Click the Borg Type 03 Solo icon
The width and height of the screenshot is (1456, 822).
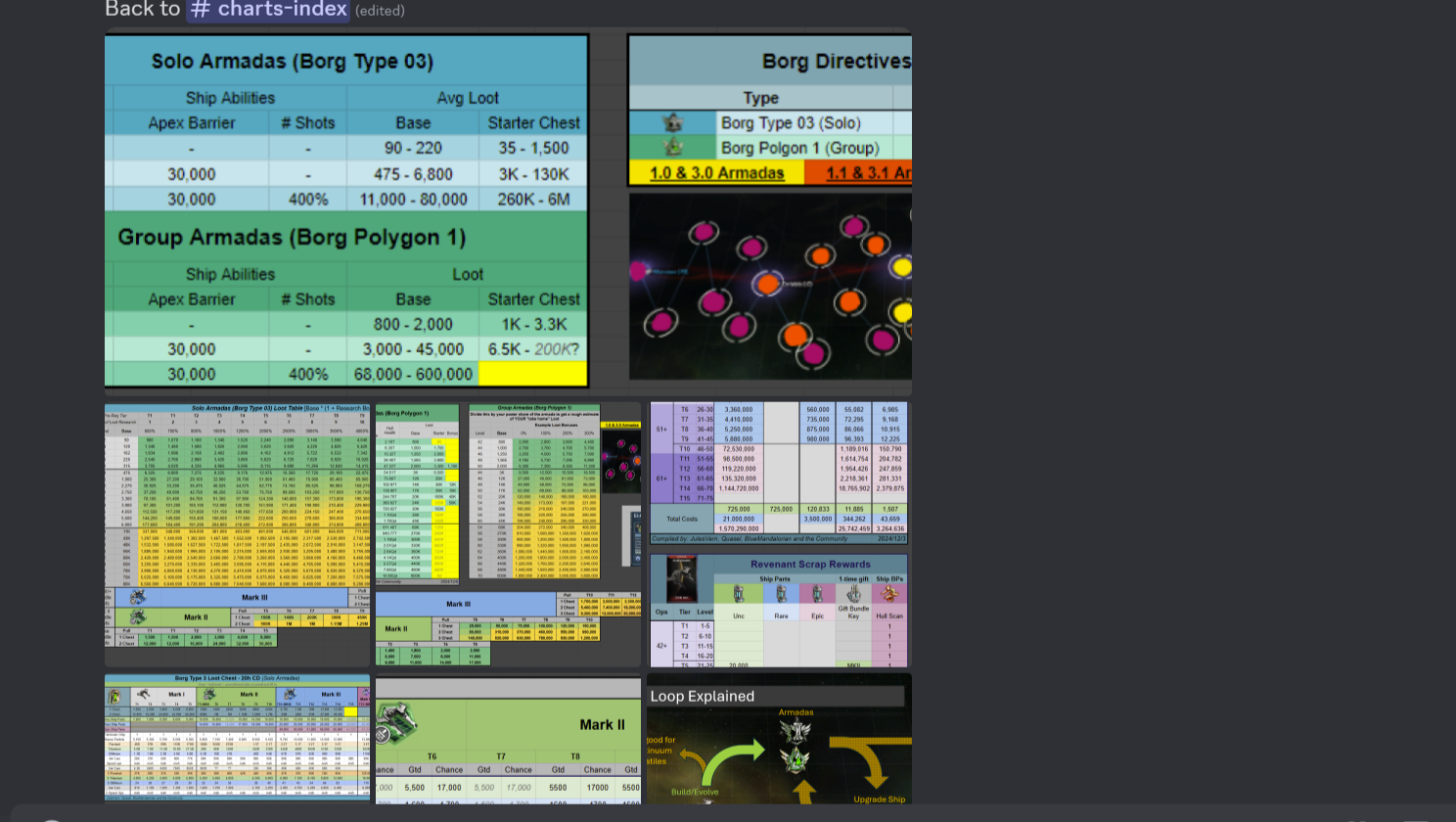coord(673,123)
